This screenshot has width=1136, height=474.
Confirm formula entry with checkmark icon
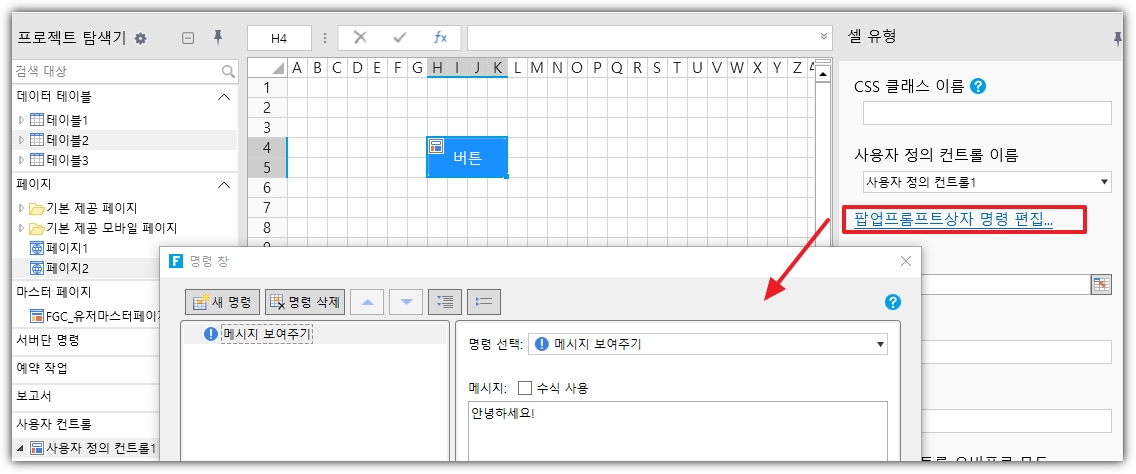pyautogui.click(x=400, y=37)
